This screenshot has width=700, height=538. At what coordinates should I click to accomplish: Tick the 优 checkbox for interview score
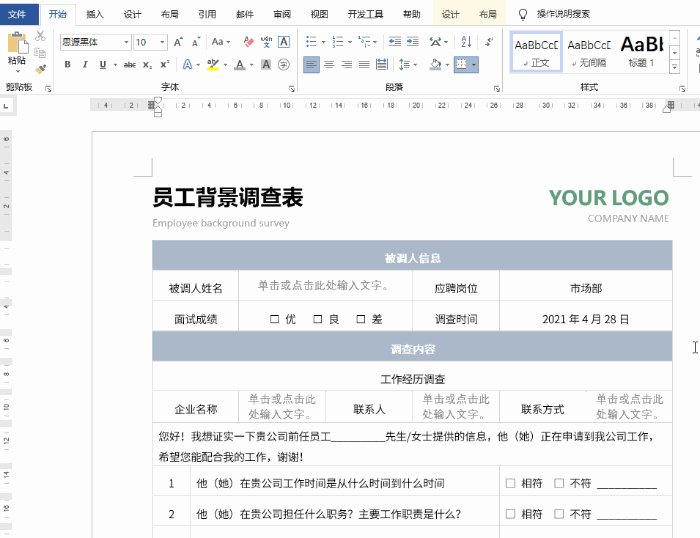click(x=275, y=320)
